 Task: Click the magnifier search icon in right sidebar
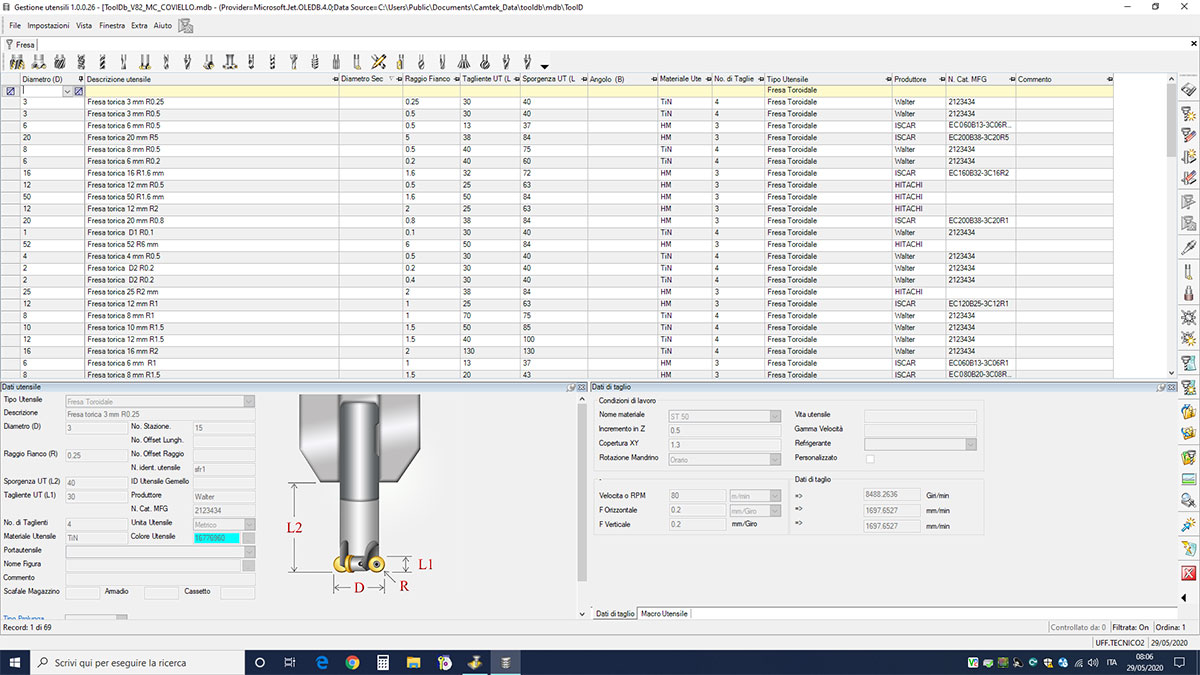[1188, 500]
